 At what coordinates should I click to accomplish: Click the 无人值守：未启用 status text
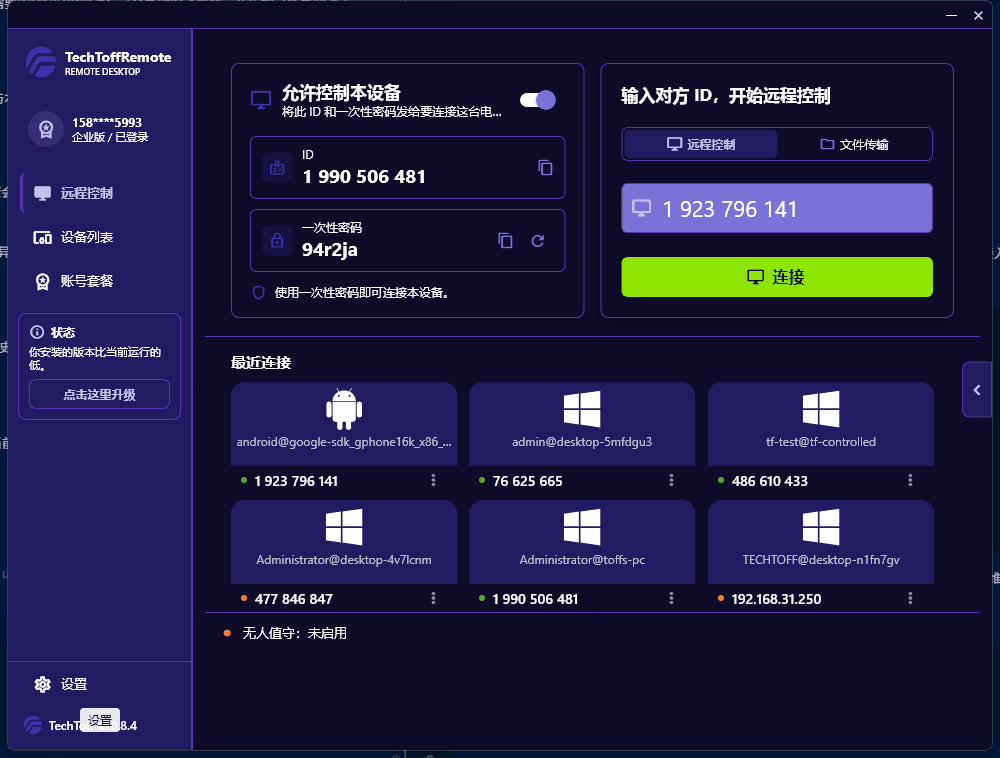click(294, 633)
